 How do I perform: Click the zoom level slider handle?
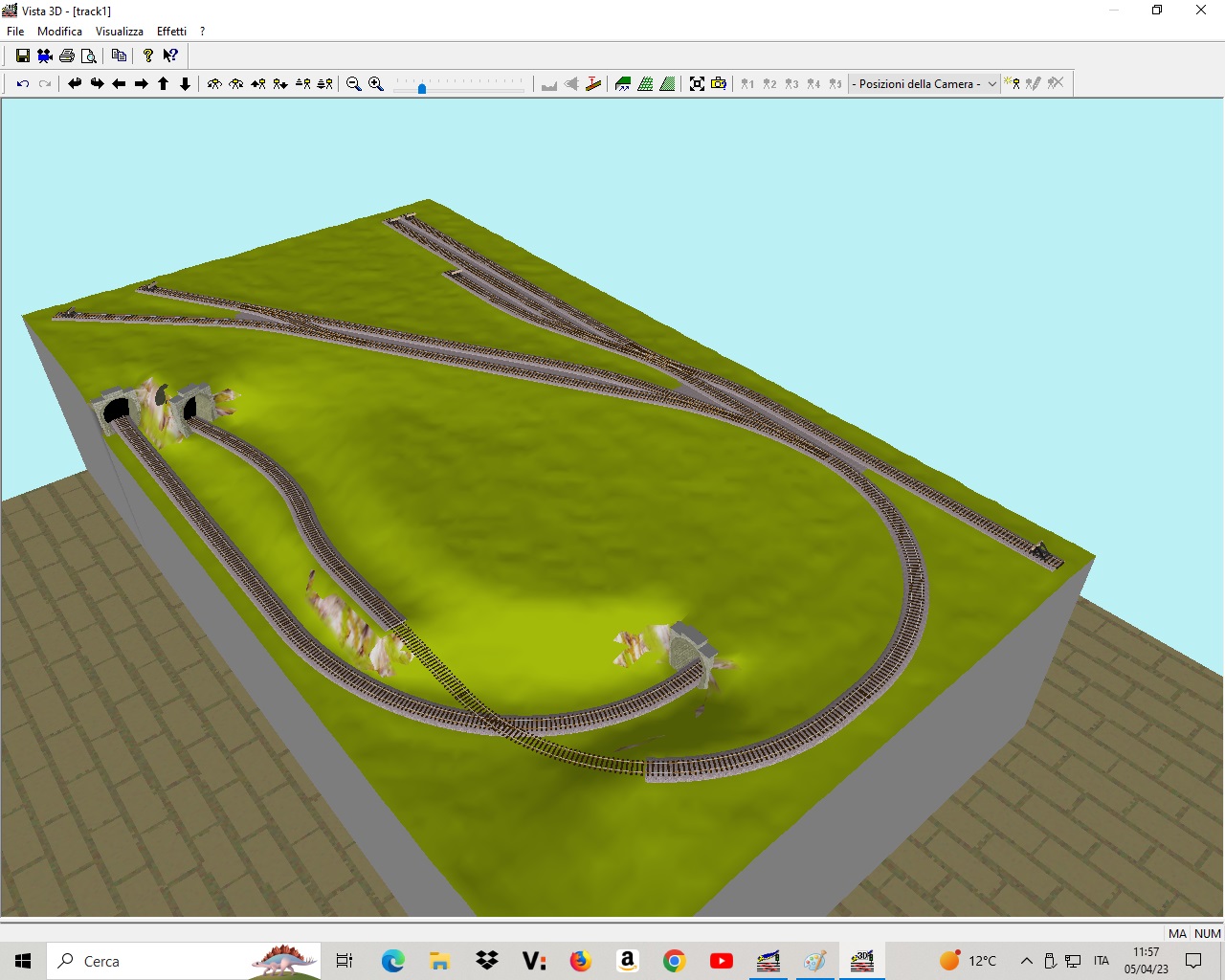click(422, 88)
